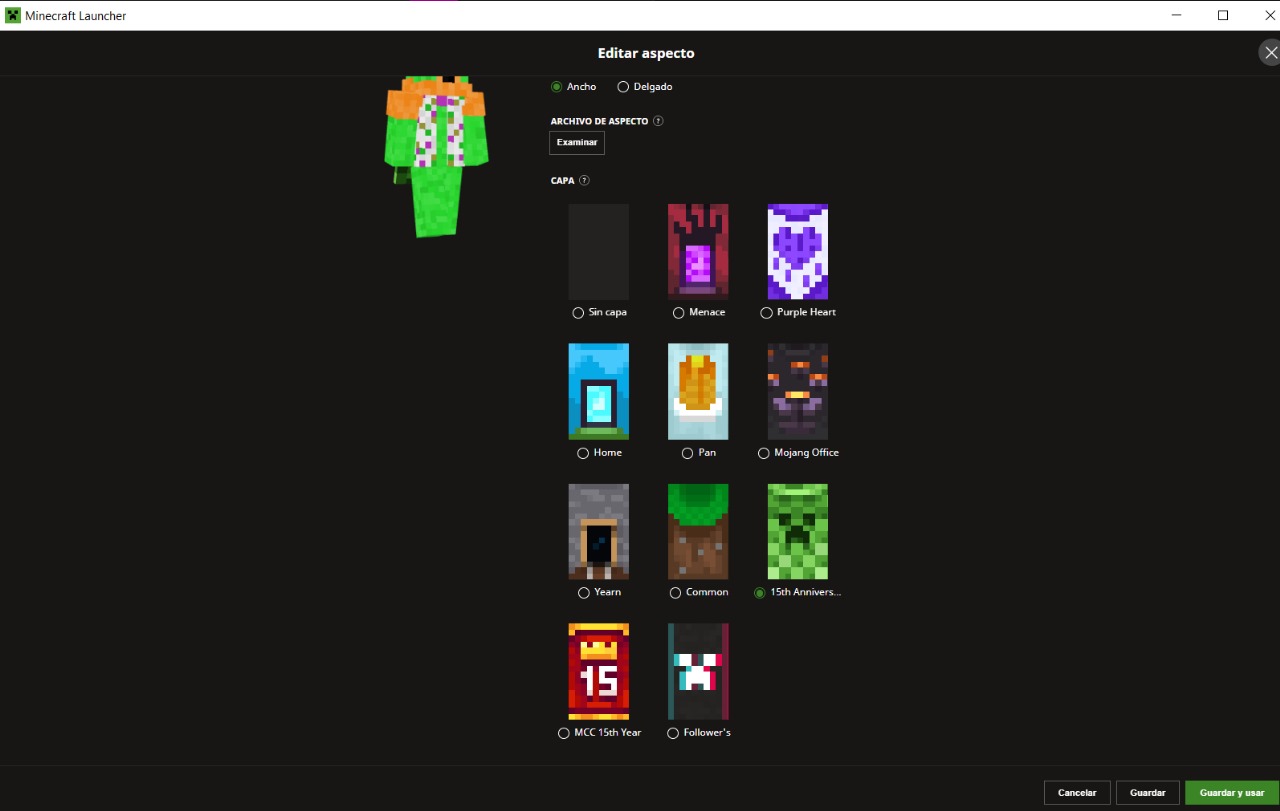The height and width of the screenshot is (811, 1280).
Task: Click the green skin preview model
Action: (x=436, y=155)
